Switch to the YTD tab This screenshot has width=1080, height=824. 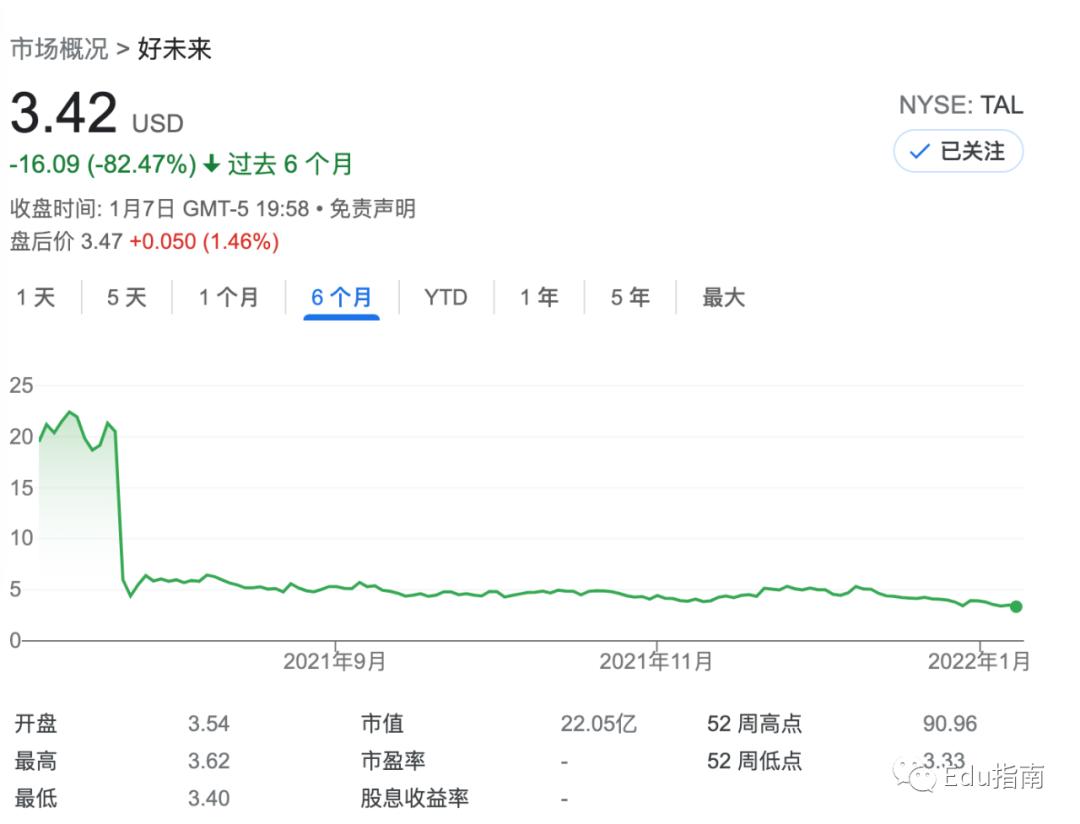[446, 298]
